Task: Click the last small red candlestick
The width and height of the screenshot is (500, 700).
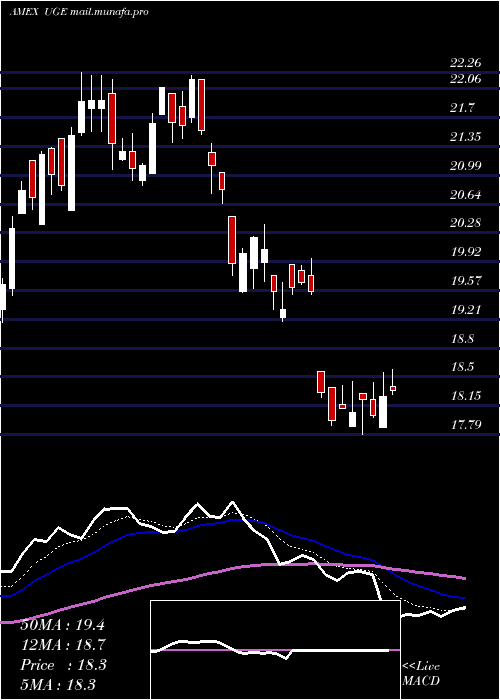Action: click(393, 388)
